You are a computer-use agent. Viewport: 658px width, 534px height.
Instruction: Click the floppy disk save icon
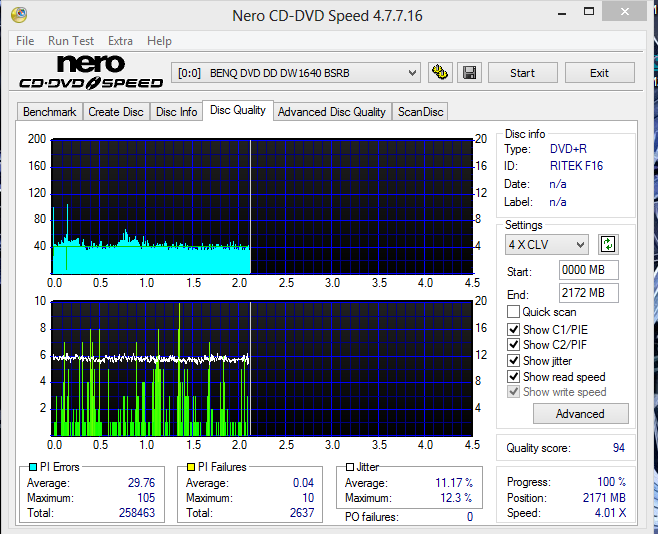pyautogui.click(x=469, y=73)
